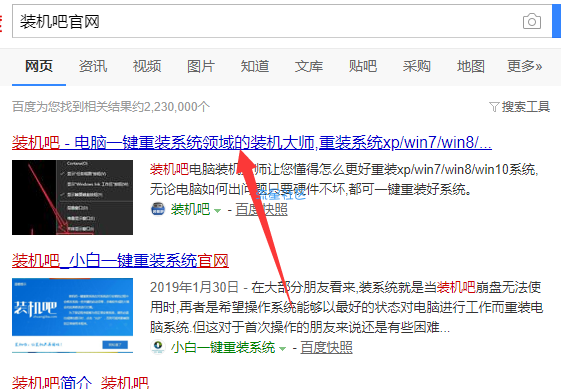Open the 更多» tab list
The height and width of the screenshot is (389, 561).
[x=524, y=66]
